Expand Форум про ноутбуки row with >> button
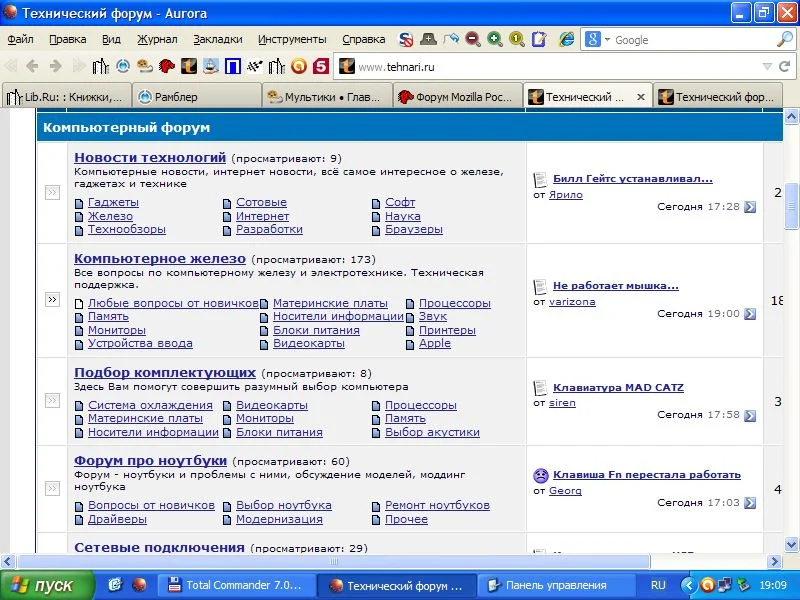The width and height of the screenshot is (800, 600). [x=53, y=488]
